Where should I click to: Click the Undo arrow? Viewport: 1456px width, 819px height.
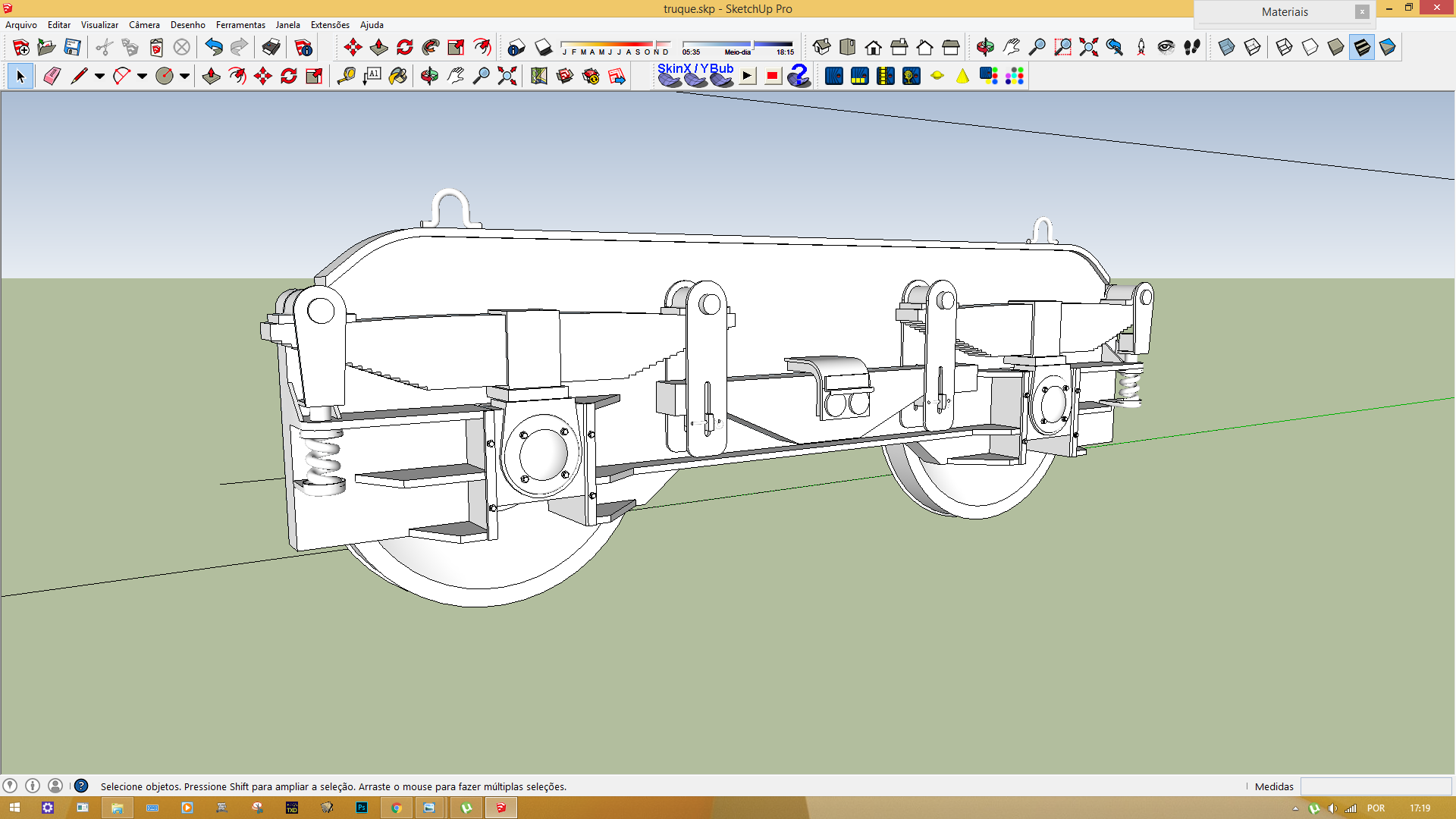click(214, 47)
